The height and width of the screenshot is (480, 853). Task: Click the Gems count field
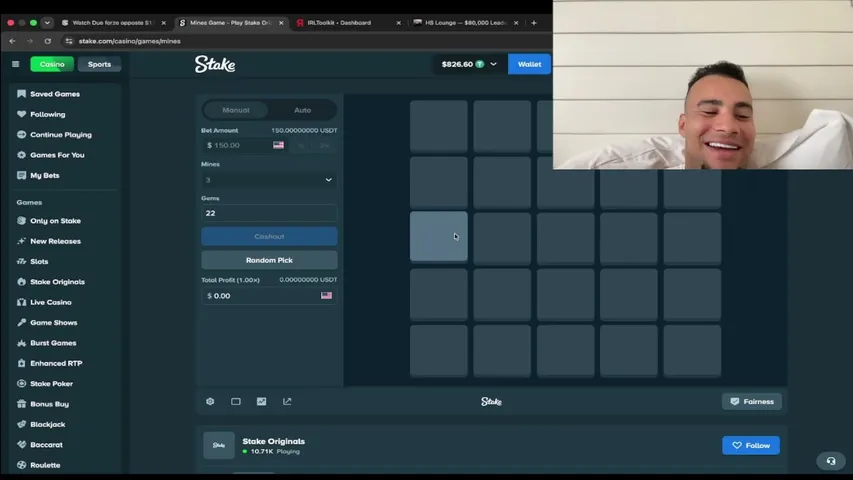pyautogui.click(x=269, y=213)
